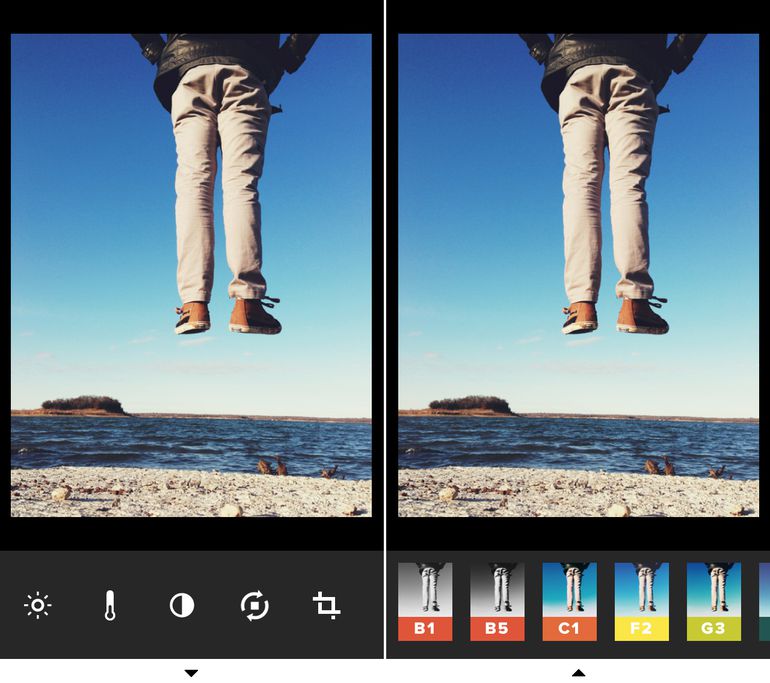The width and height of the screenshot is (770, 683).
Task: Open the exposure (sun) adjustment tool
Action: pyautogui.click(x=38, y=605)
